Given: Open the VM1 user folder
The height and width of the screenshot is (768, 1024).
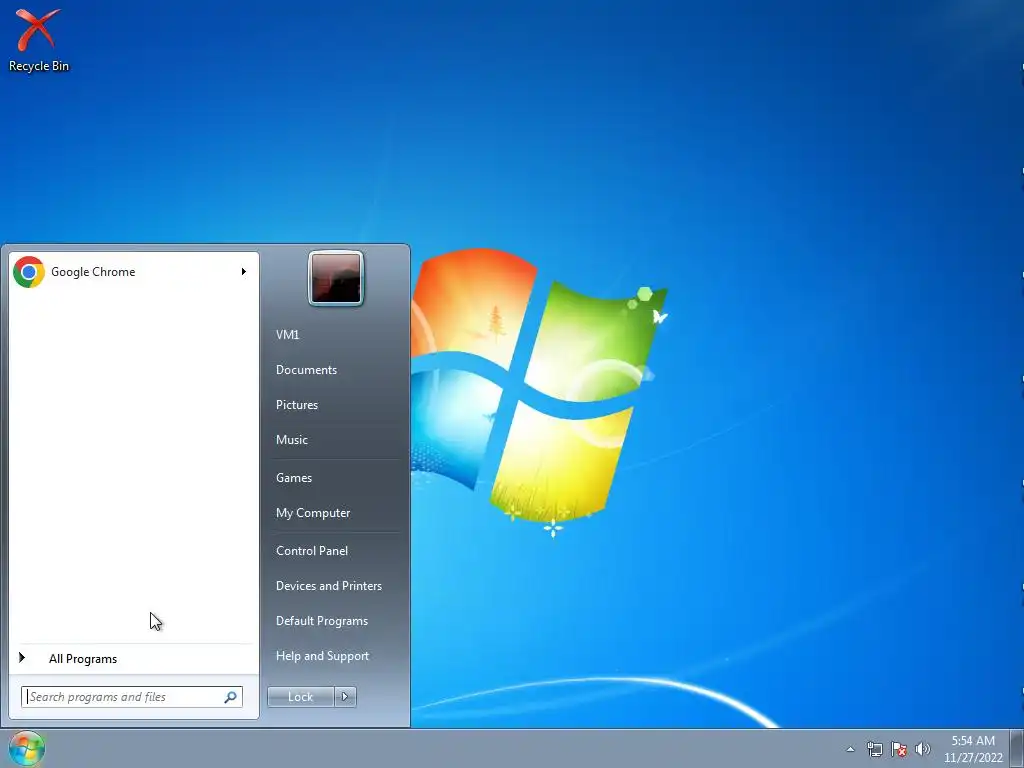Looking at the screenshot, I should 287,334.
